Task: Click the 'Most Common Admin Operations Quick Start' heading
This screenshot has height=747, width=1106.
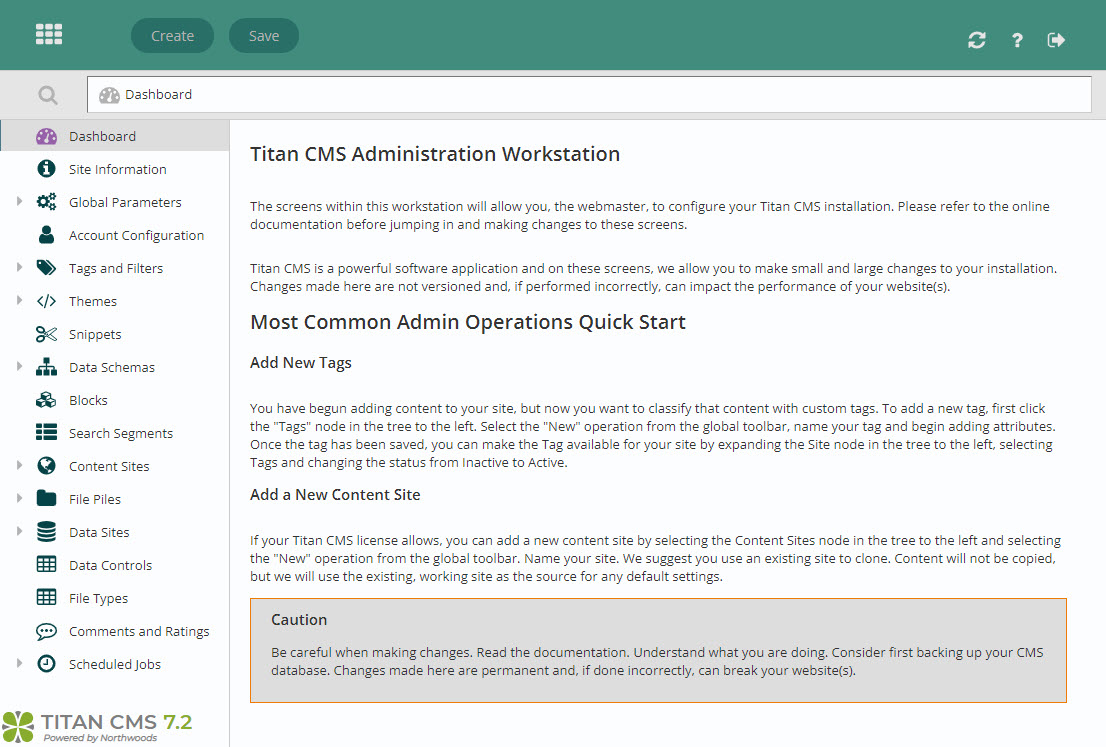Action: [468, 322]
